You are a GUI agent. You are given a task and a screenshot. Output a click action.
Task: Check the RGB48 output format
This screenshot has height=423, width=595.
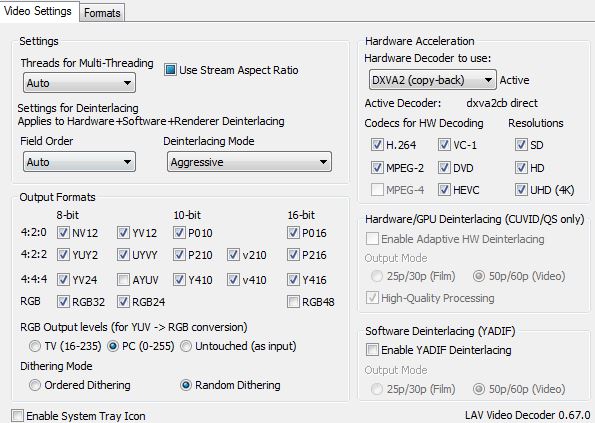[x=293, y=302]
